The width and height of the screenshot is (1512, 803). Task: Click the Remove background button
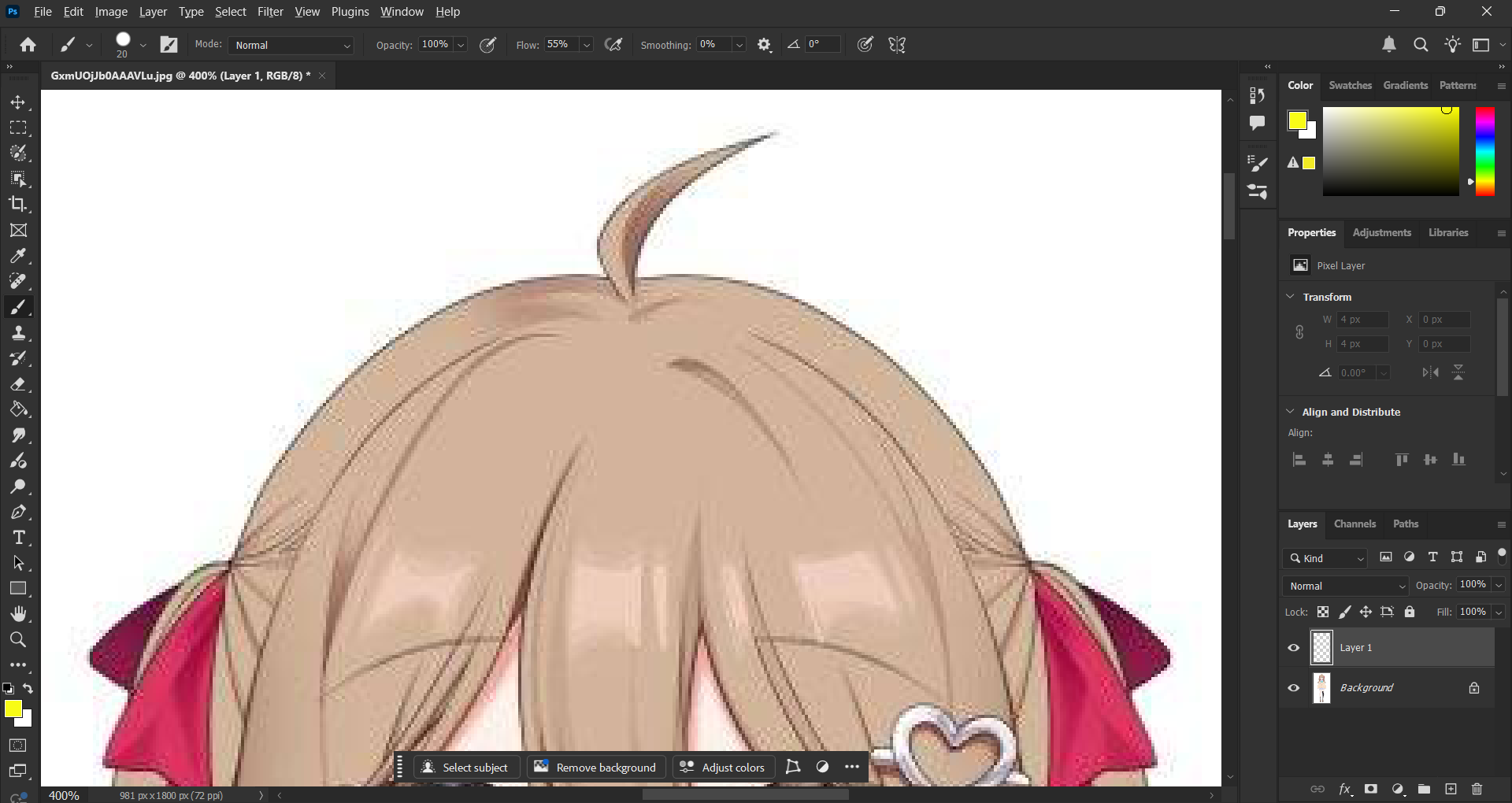pos(595,768)
